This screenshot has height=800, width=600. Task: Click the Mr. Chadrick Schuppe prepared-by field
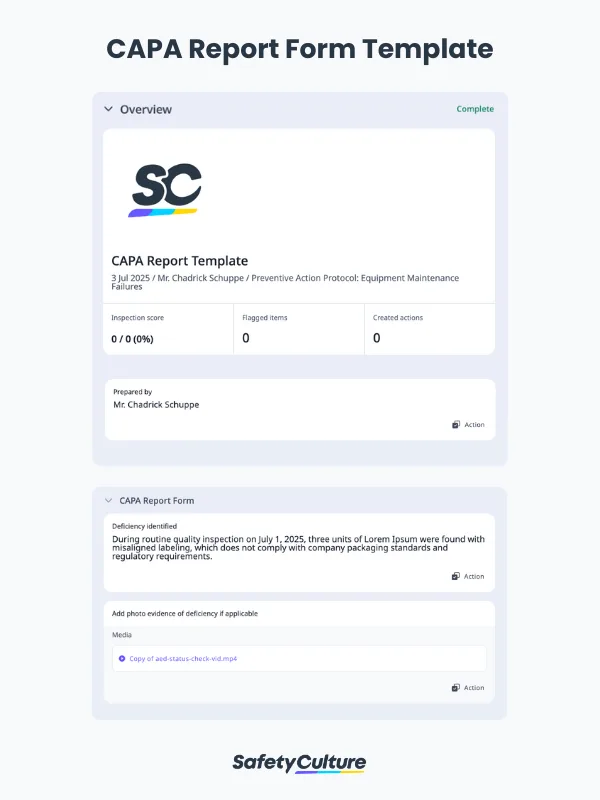pyautogui.click(x=156, y=405)
